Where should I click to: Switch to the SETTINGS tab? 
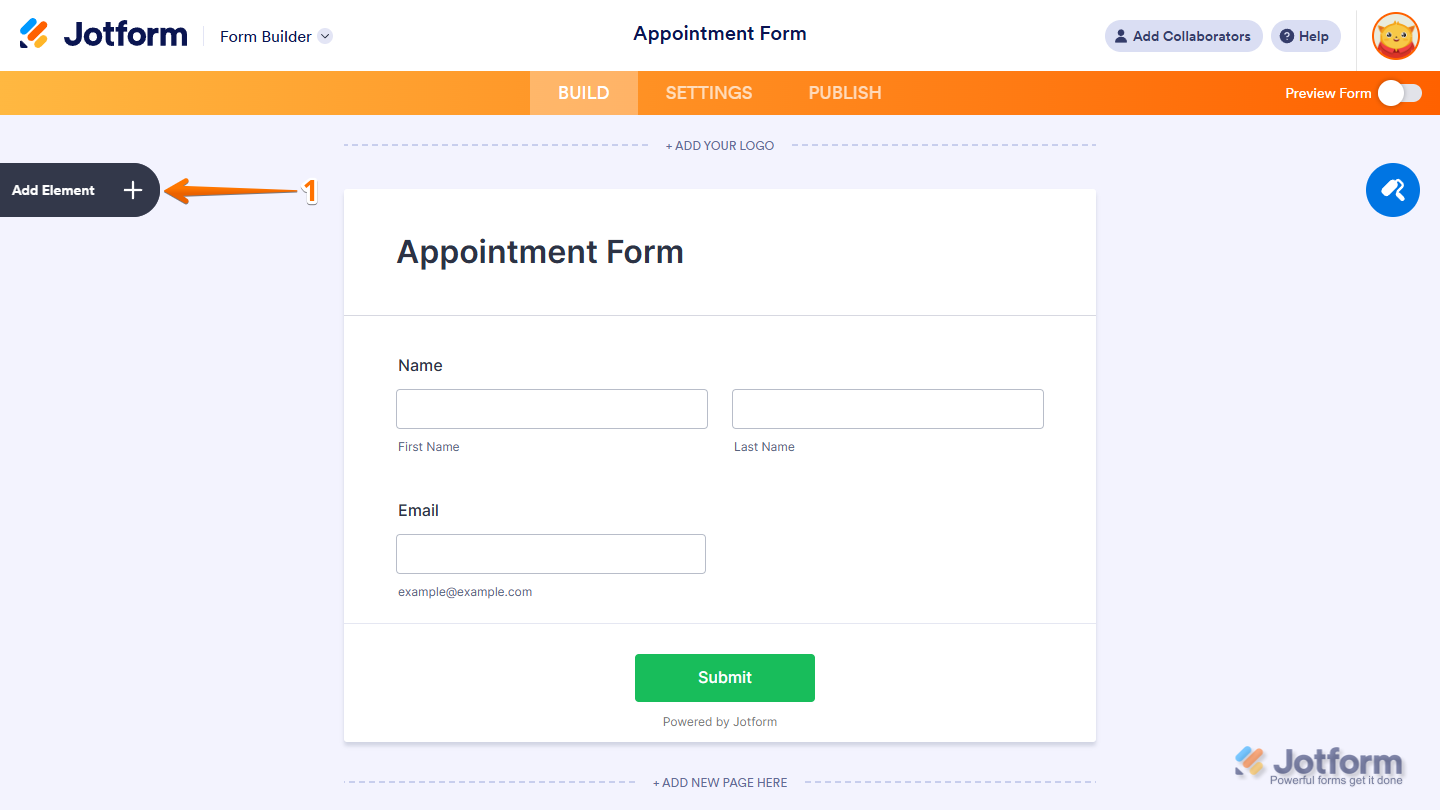coord(708,92)
